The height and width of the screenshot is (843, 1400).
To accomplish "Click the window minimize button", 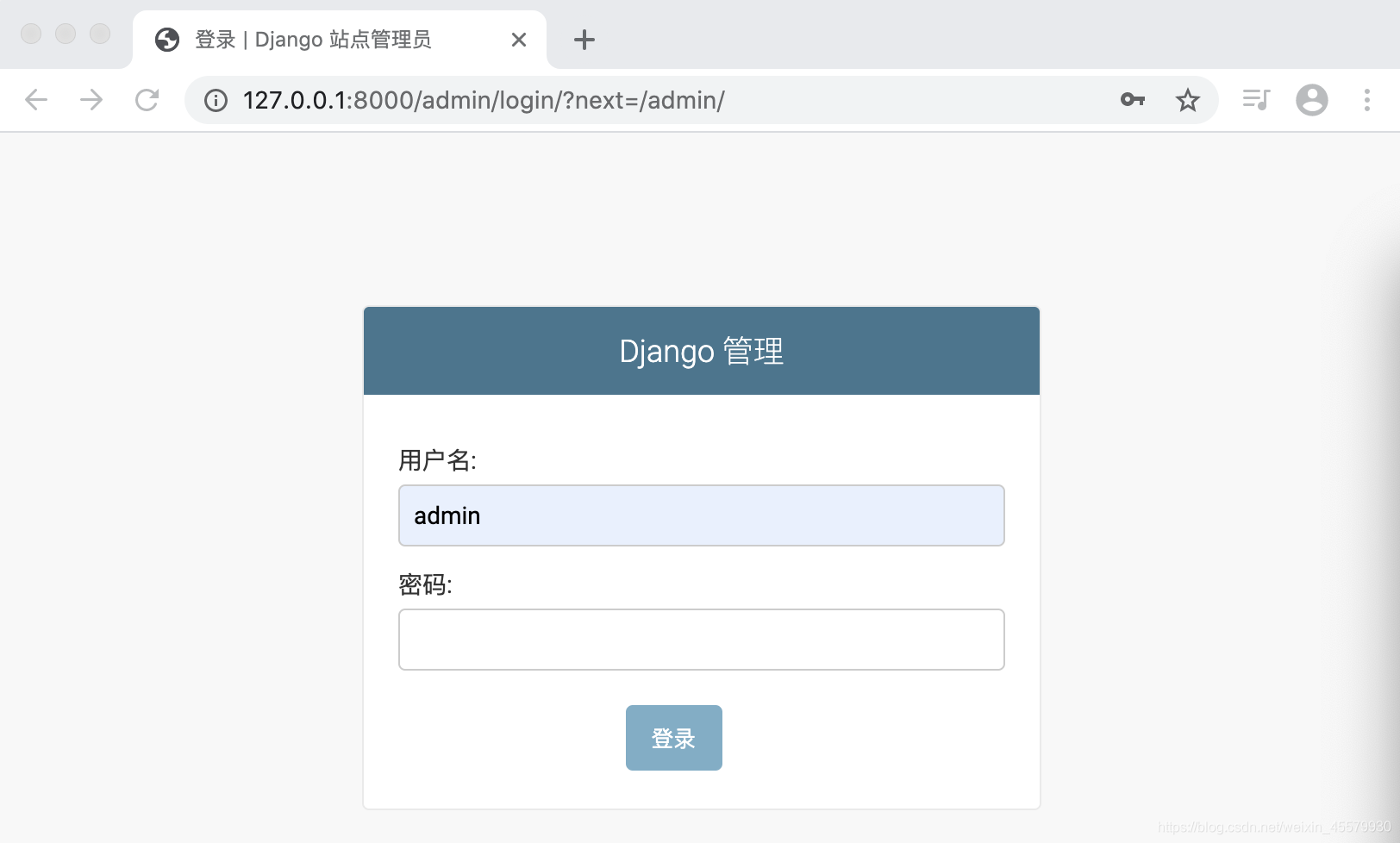I will point(66,34).
